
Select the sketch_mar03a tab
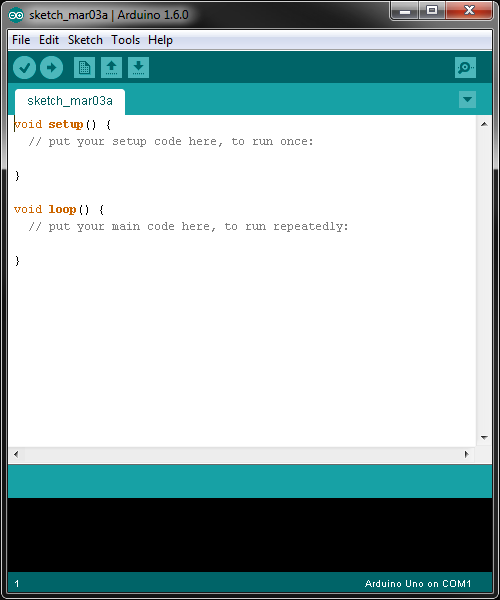[70, 101]
